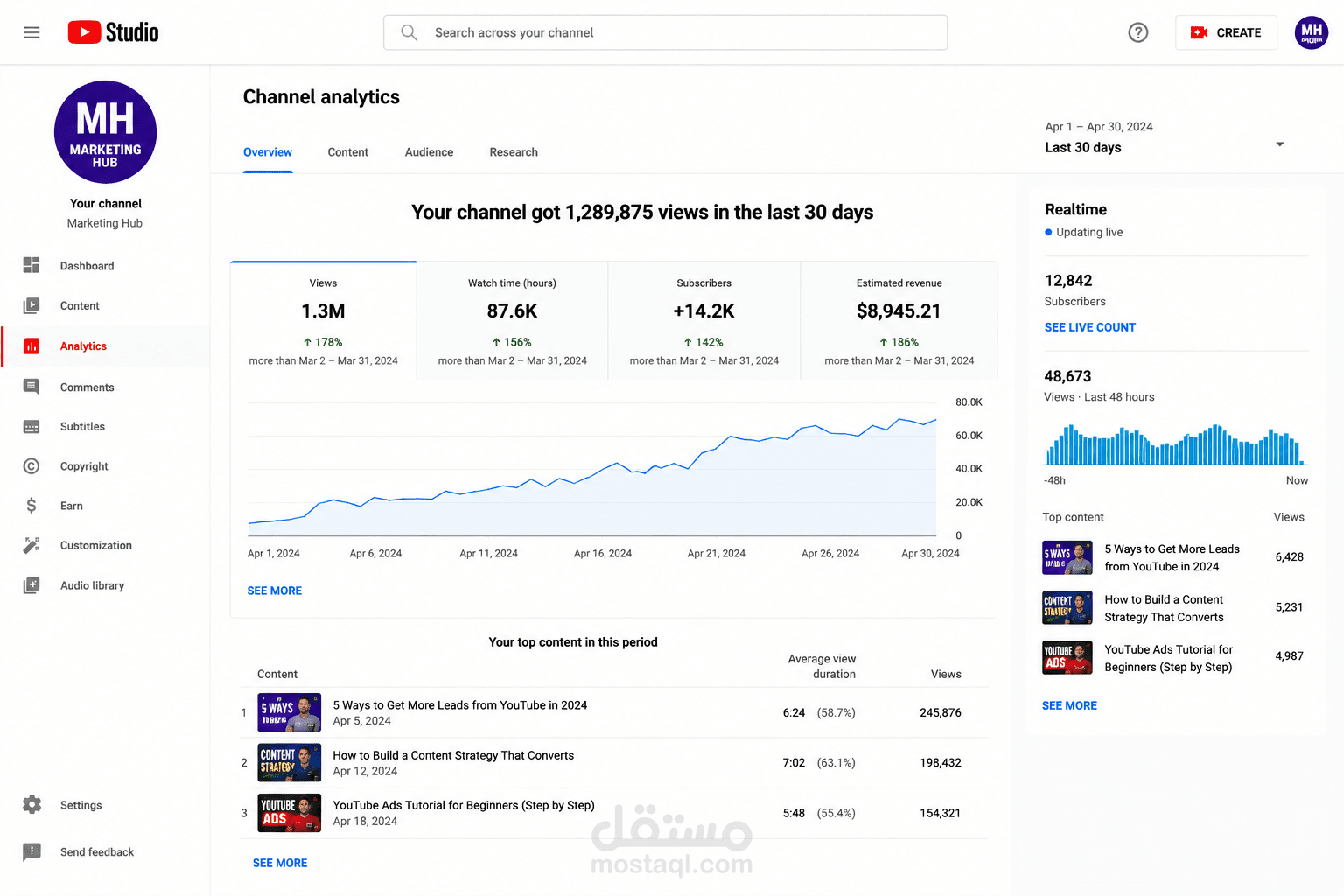
Task: Switch to the Research tab
Action: tap(514, 152)
